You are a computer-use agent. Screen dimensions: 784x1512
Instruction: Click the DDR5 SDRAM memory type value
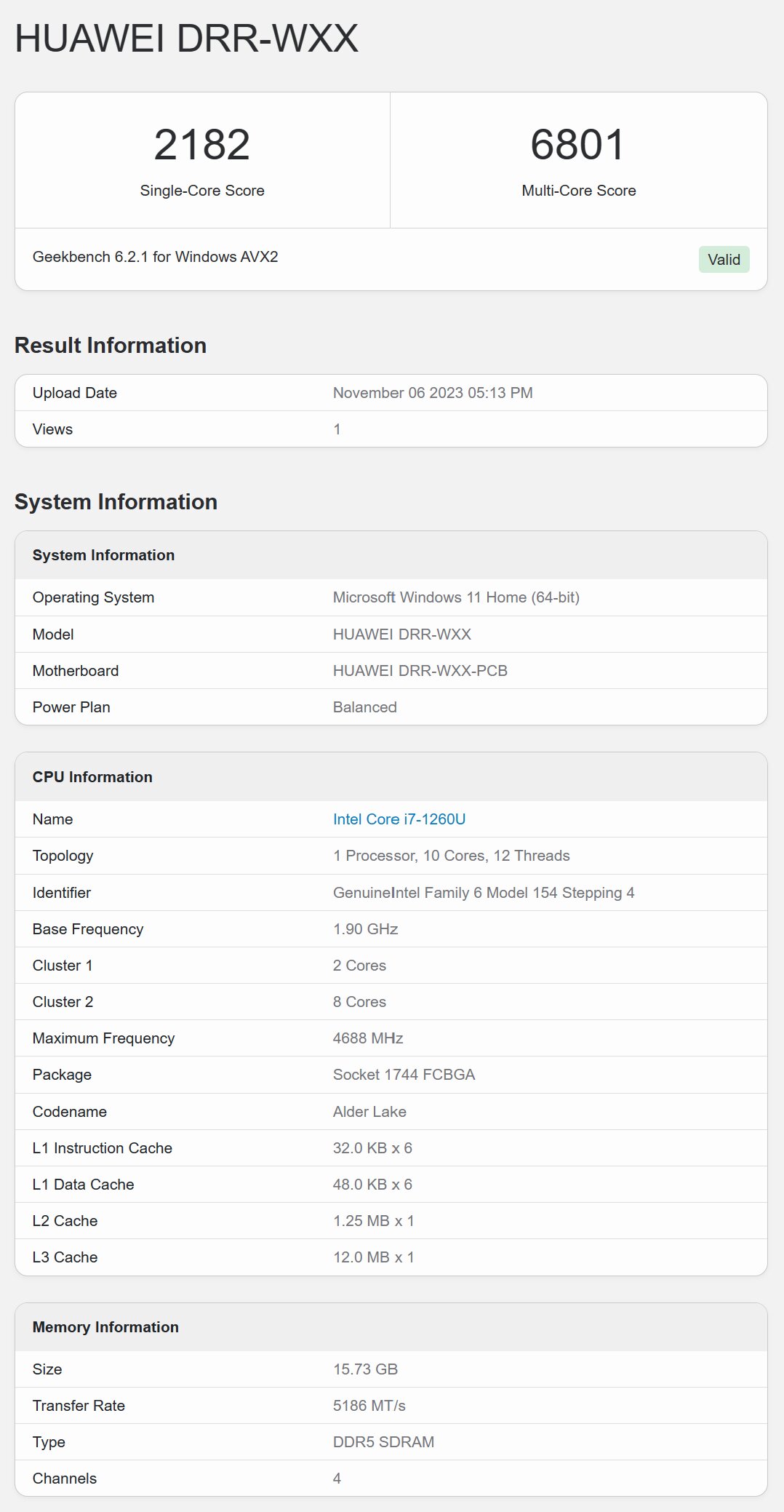click(383, 1442)
